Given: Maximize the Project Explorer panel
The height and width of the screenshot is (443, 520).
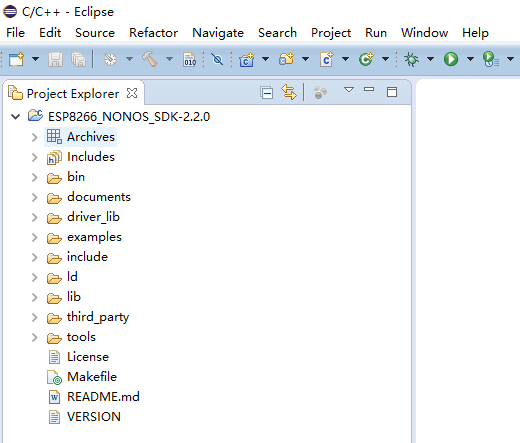Looking at the screenshot, I should point(392,92).
